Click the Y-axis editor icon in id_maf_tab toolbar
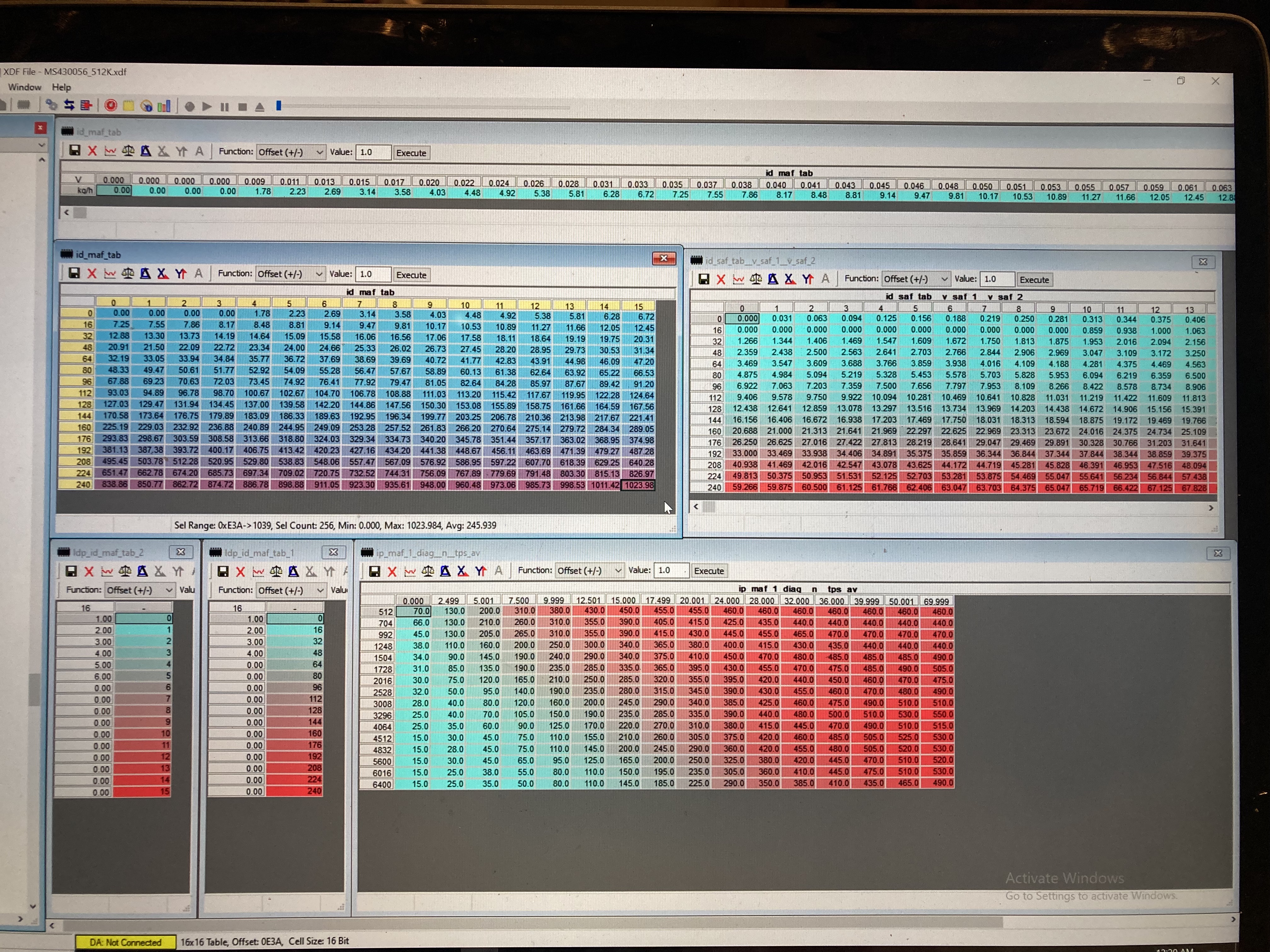Viewport: 1270px width, 952px height. click(180, 274)
